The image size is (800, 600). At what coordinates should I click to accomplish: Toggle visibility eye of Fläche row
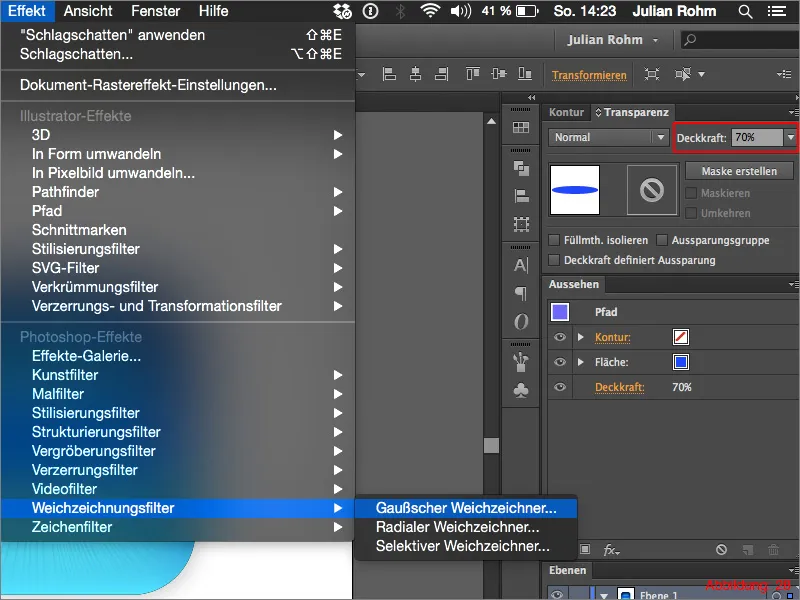(x=560, y=362)
